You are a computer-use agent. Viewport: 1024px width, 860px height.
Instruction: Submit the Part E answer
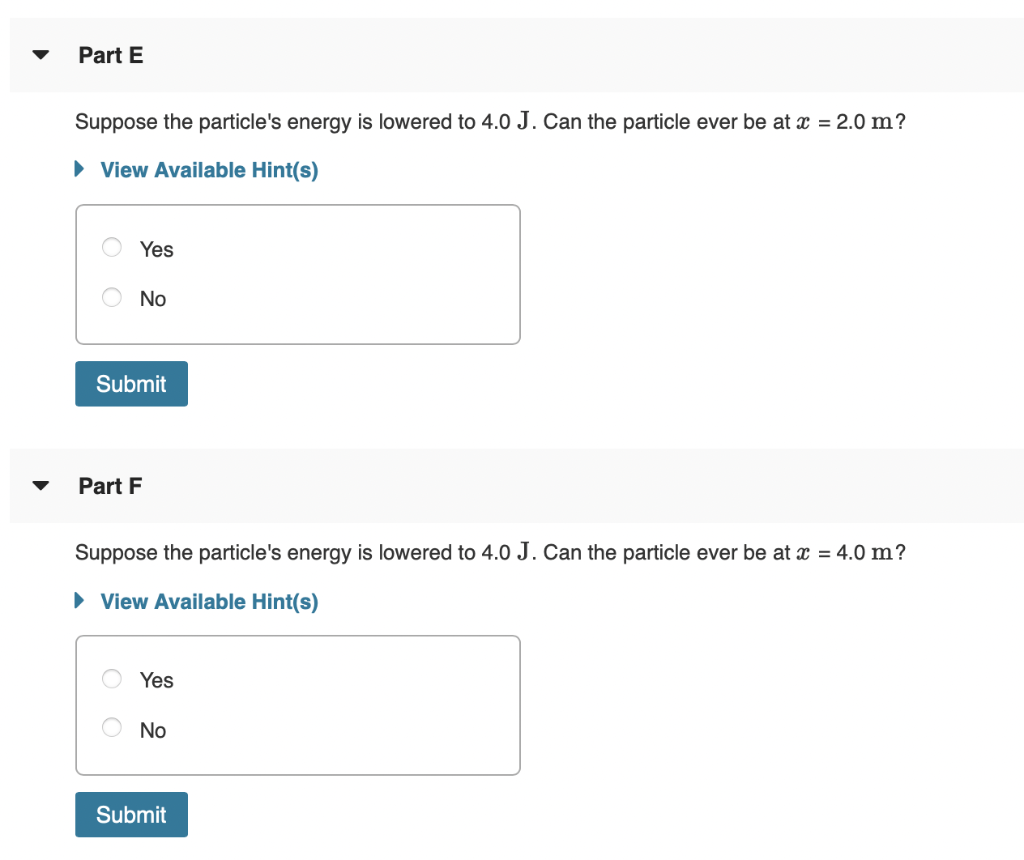coord(131,383)
